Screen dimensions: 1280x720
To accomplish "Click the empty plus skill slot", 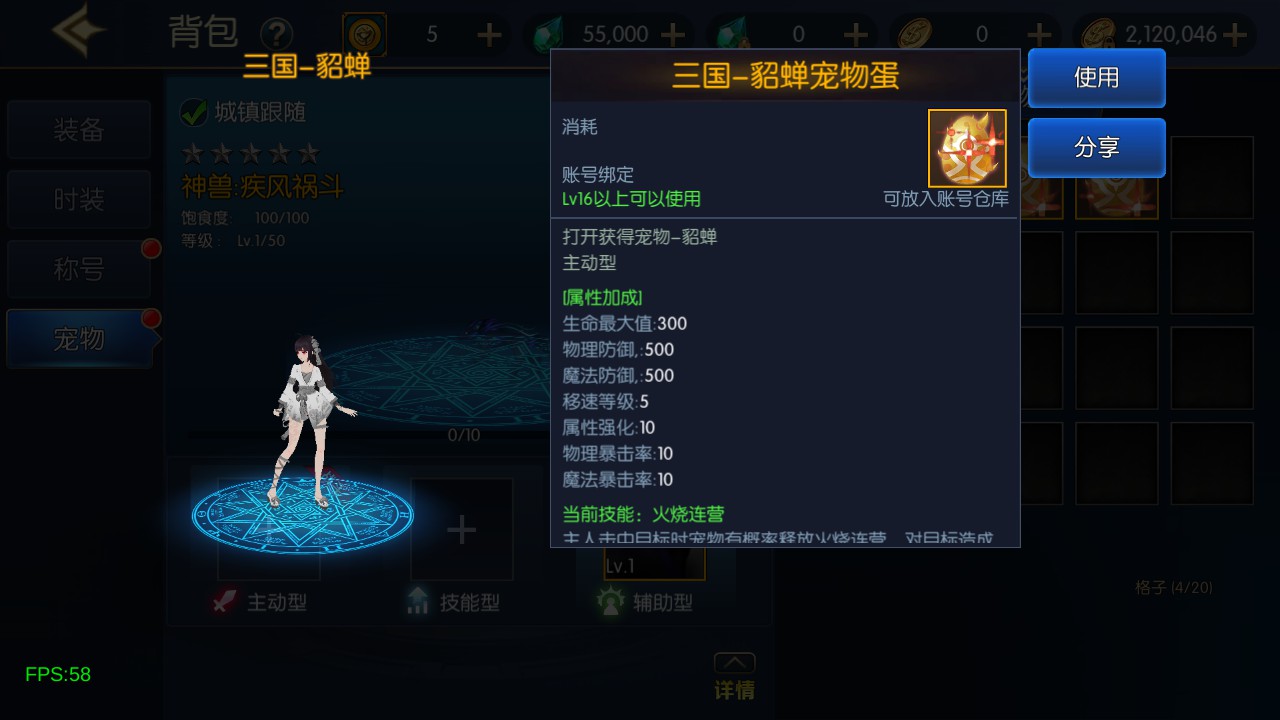I will (x=461, y=530).
